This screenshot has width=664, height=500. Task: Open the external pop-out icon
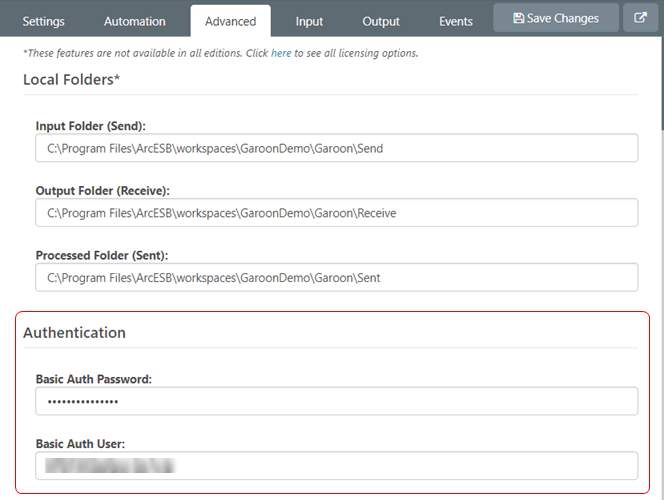coord(640,18)
